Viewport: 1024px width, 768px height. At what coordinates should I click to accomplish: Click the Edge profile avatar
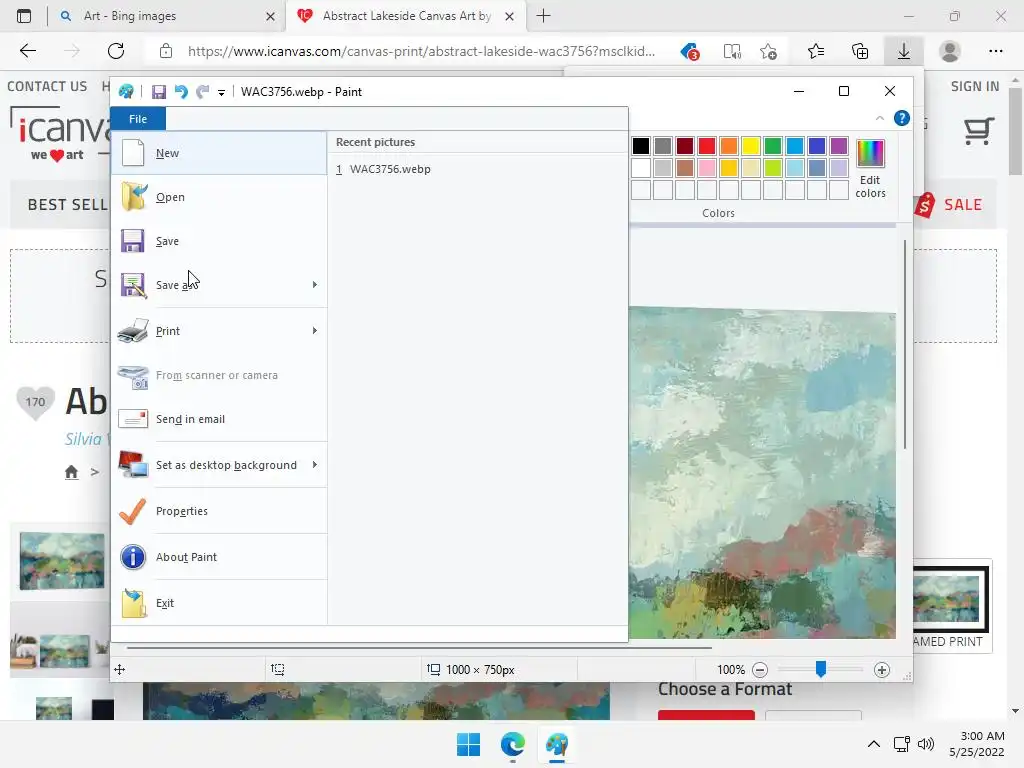pyautogui.click(x=950, y=51)
